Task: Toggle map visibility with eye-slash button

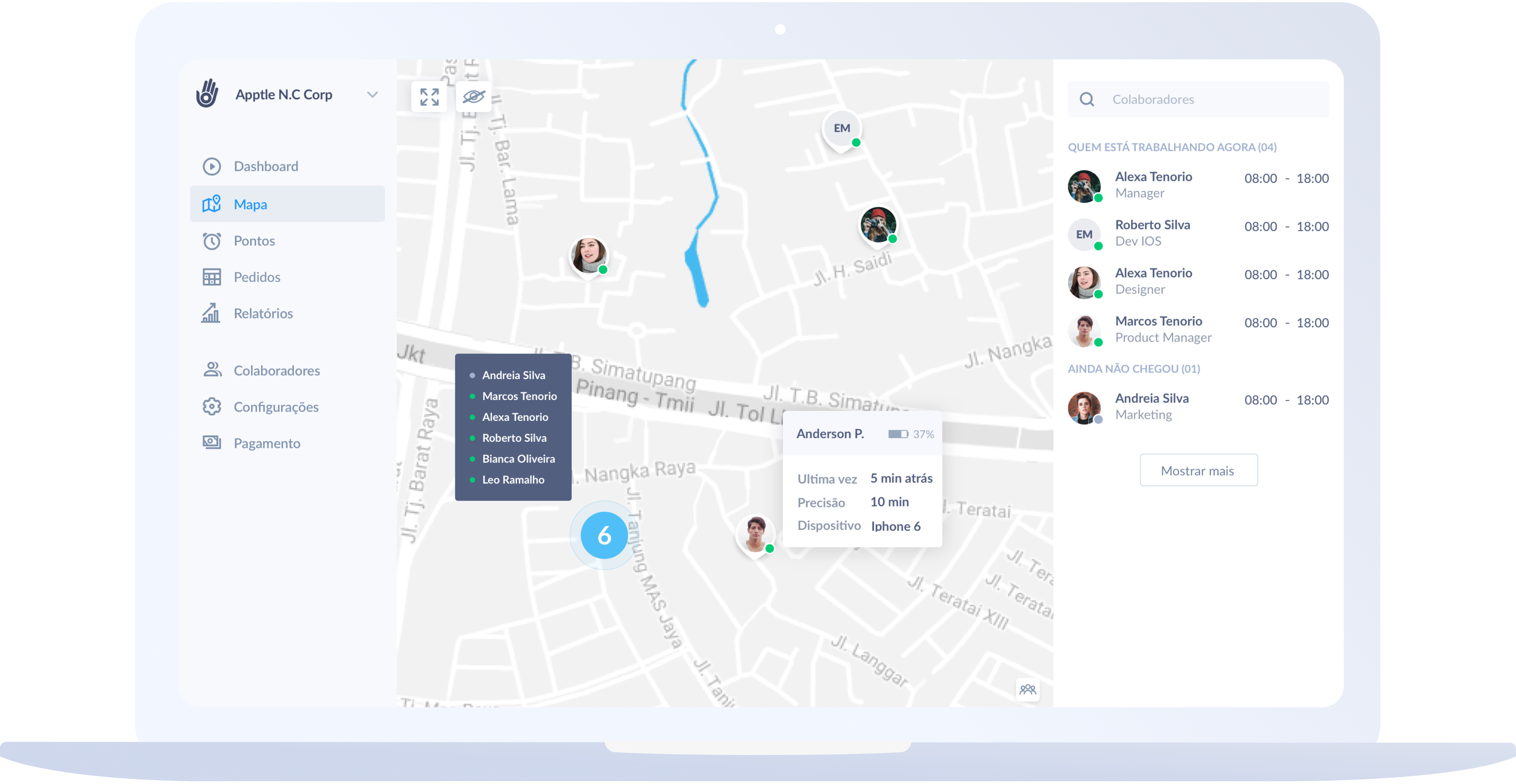Action: click(x=474, y=96)
